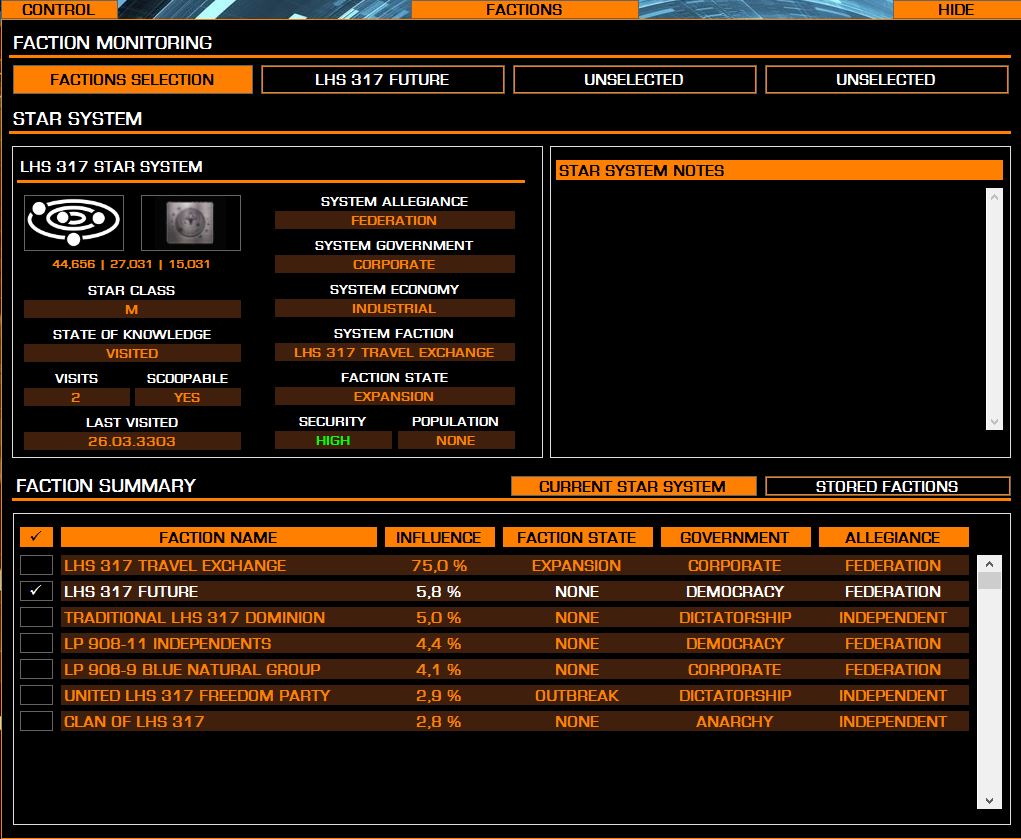Click the Last Visited date 26.03.3303
Viewport: 1021px width, 839px height.
click(132, 441)
